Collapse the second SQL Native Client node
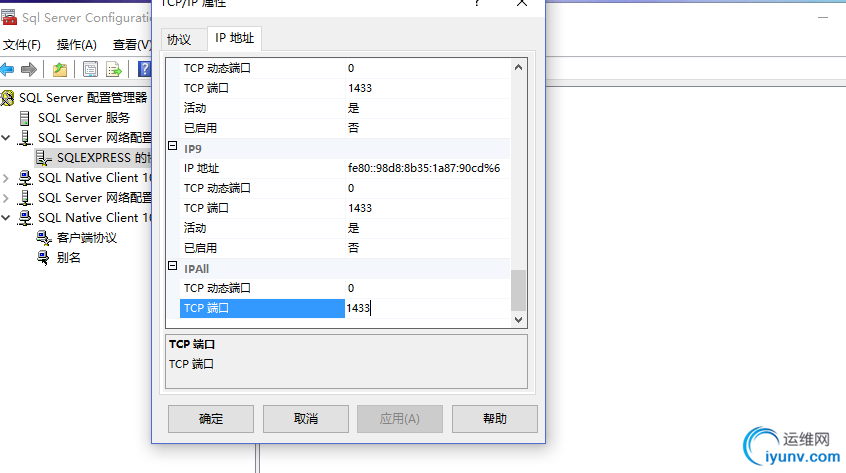Image resolution: width=846 pixels, height=473 pixels. coord(6,218)
